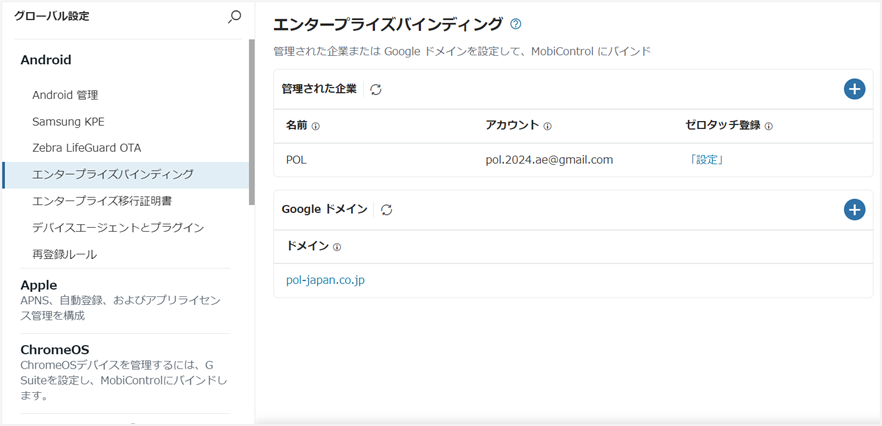
Task: Show info for ドメイン column
Action: pos(337,246)
